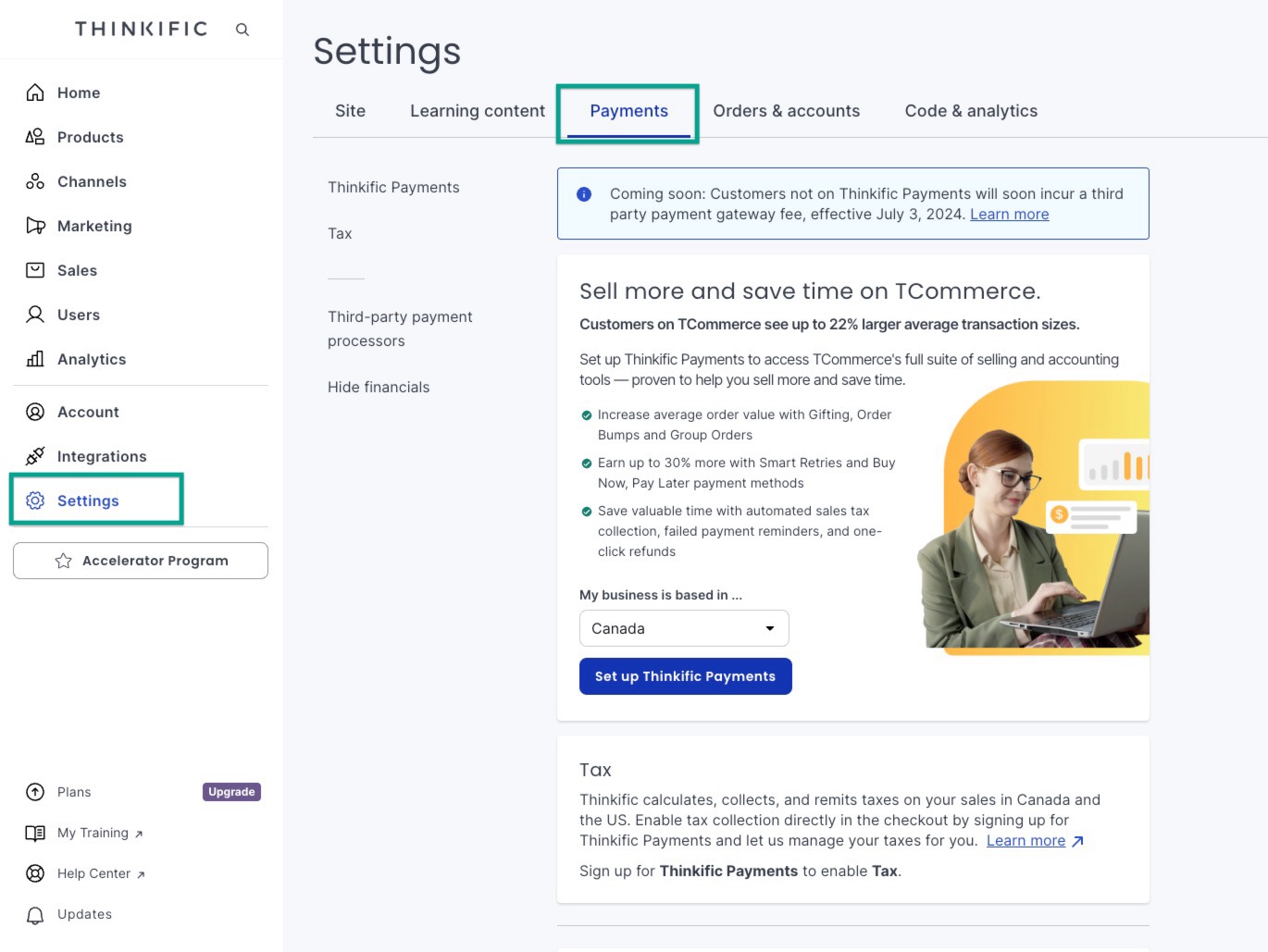
Task: Click Learn more in gateway fee banner
Action: point(1009,215)
